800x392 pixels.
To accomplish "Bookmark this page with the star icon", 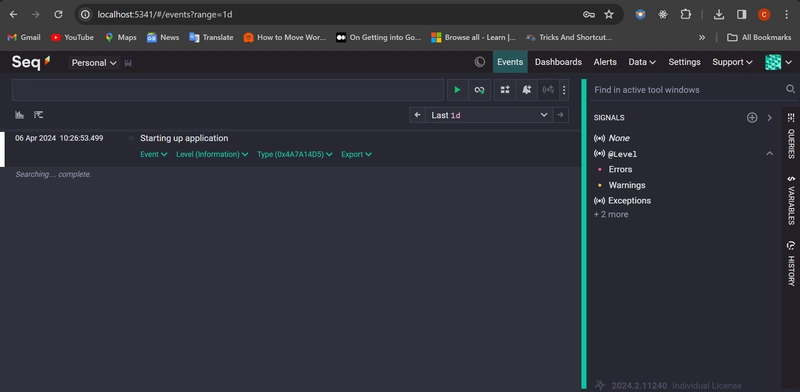I will coord(609,14).
